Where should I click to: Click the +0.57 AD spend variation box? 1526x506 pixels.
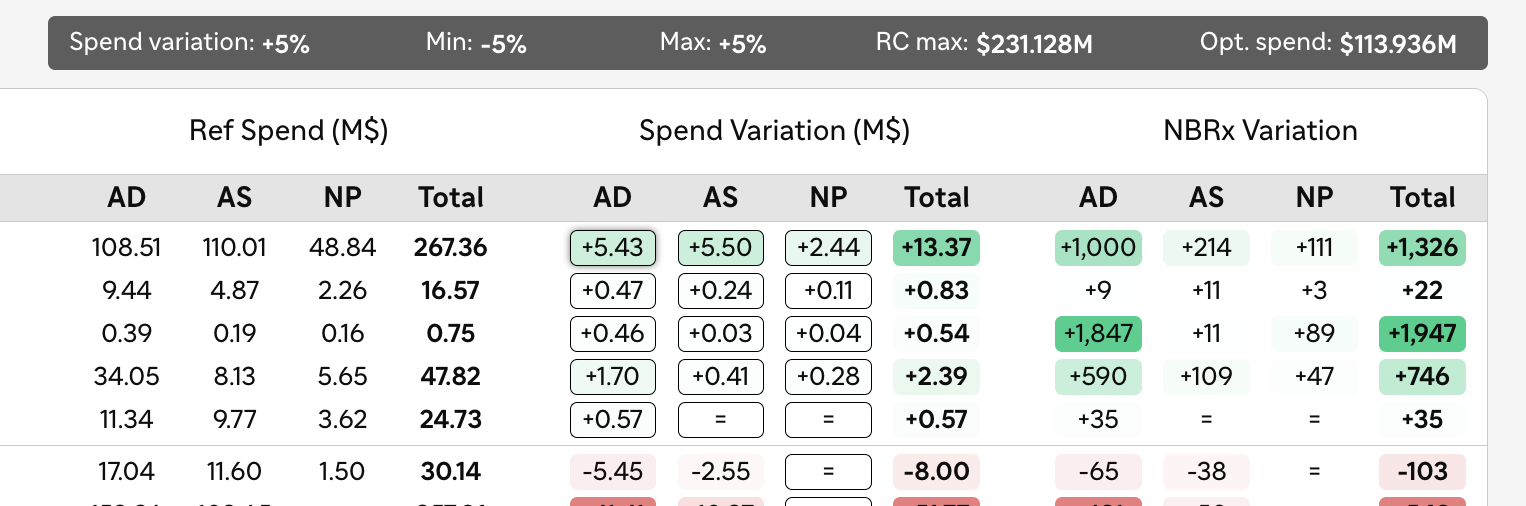613,419
